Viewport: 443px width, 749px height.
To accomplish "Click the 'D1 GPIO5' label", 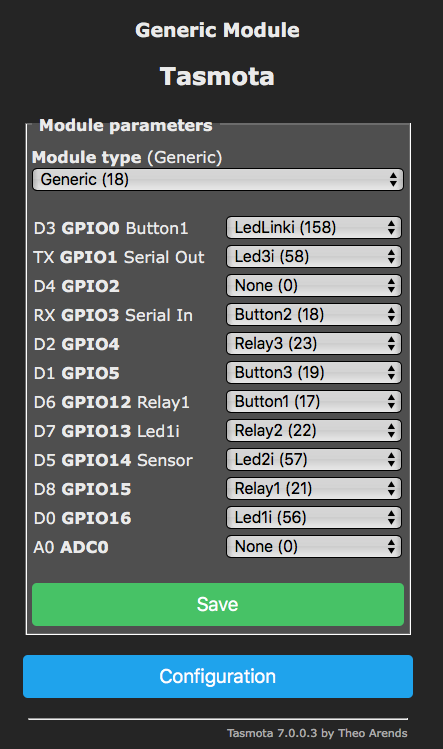I will pos(76,374).
